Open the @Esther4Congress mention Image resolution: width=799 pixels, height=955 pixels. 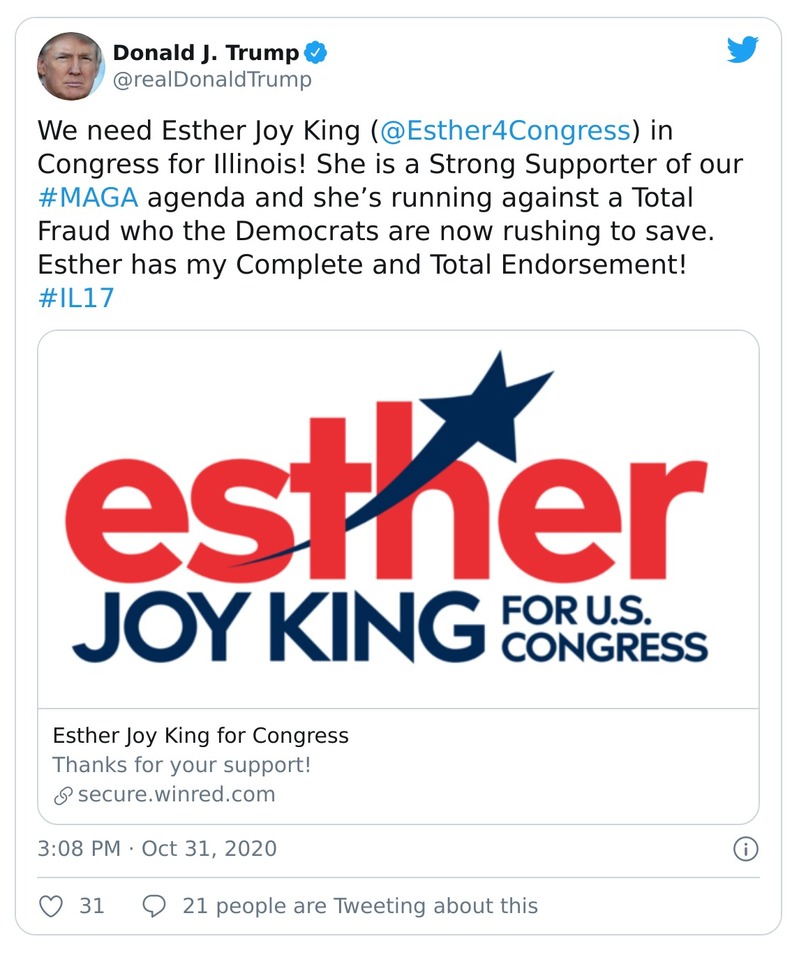506,131
